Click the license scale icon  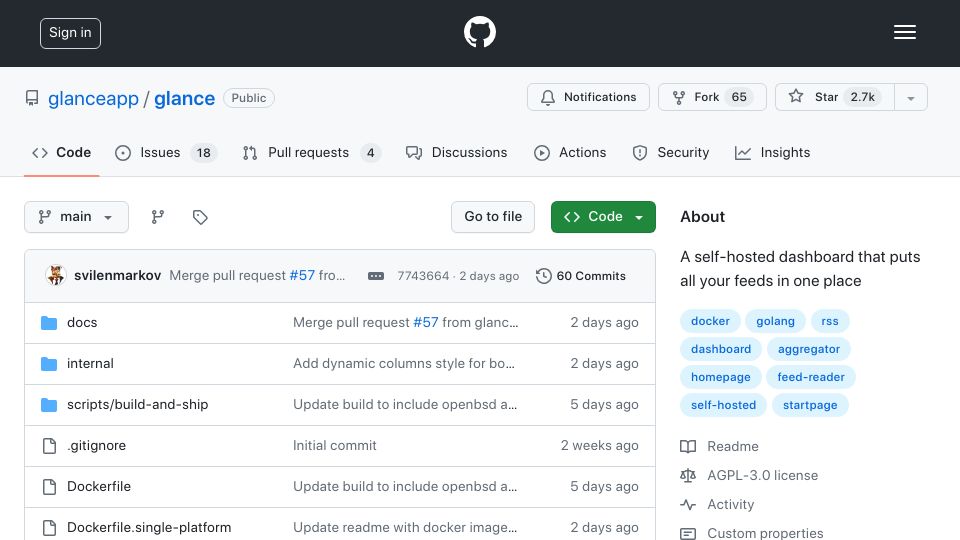(x=688, y=476)
